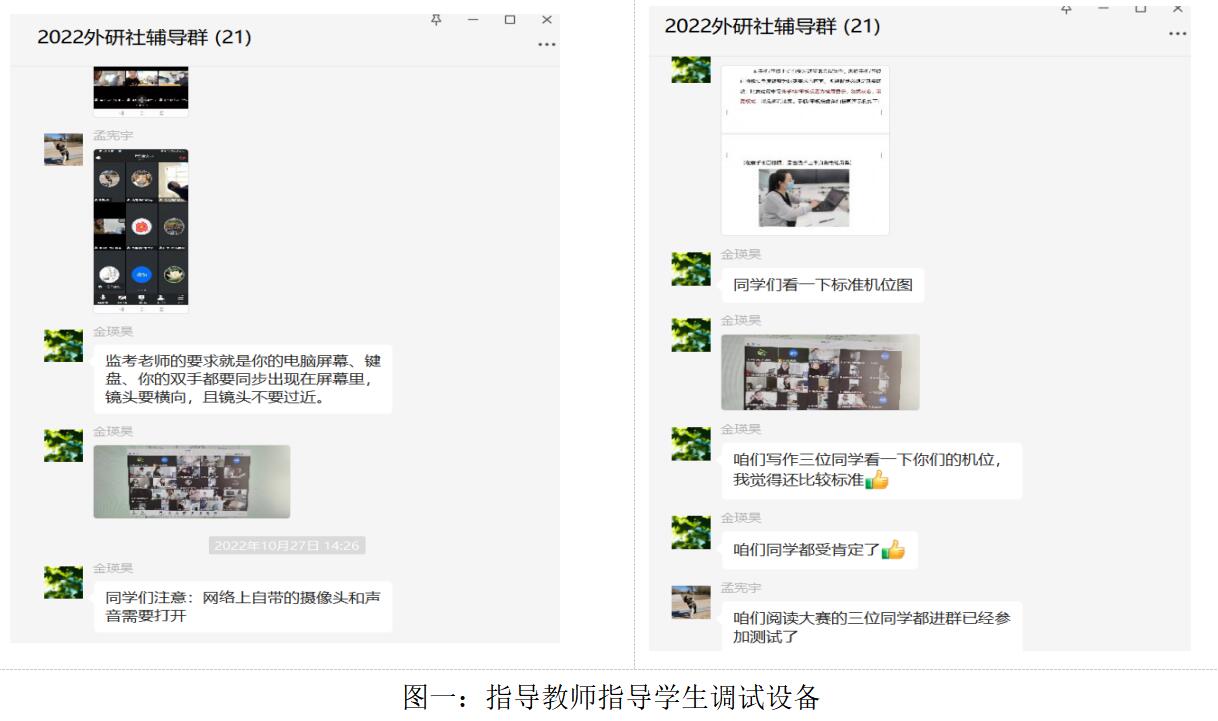Viewport: 1218px width, 721px height.
Task: Open the meeting screen photo in the right chat
Action: click(x=820, y=372)
